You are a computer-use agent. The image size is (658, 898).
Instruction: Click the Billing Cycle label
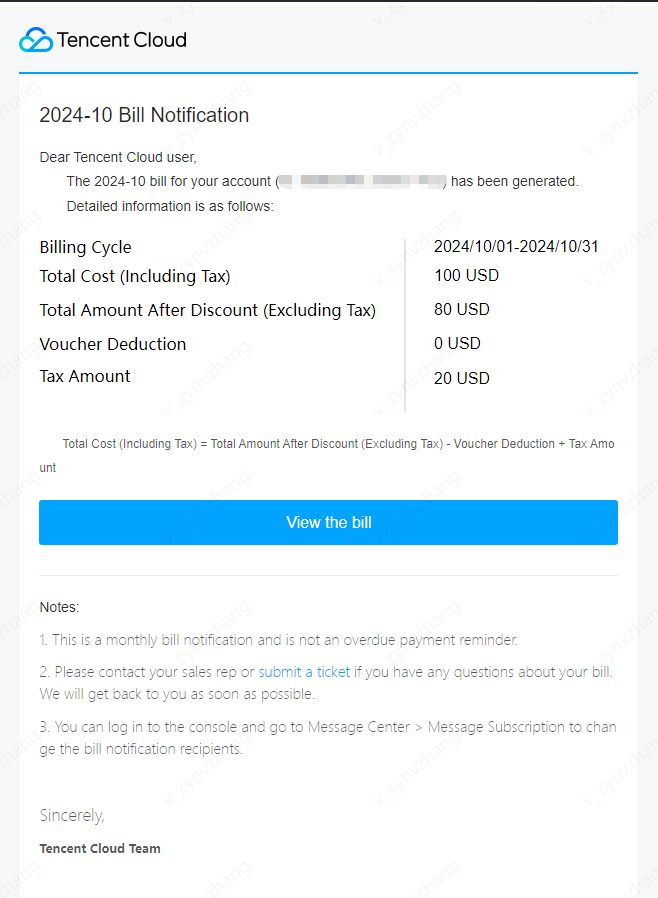85,247
